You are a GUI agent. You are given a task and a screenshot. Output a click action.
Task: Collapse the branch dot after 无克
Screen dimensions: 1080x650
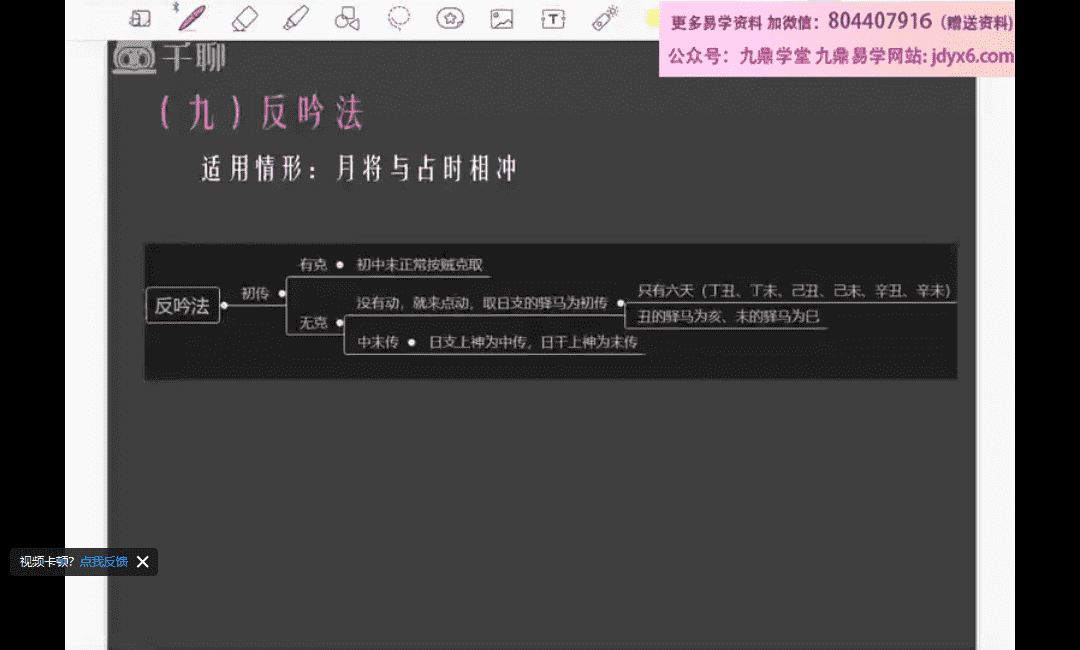(340, 322)
